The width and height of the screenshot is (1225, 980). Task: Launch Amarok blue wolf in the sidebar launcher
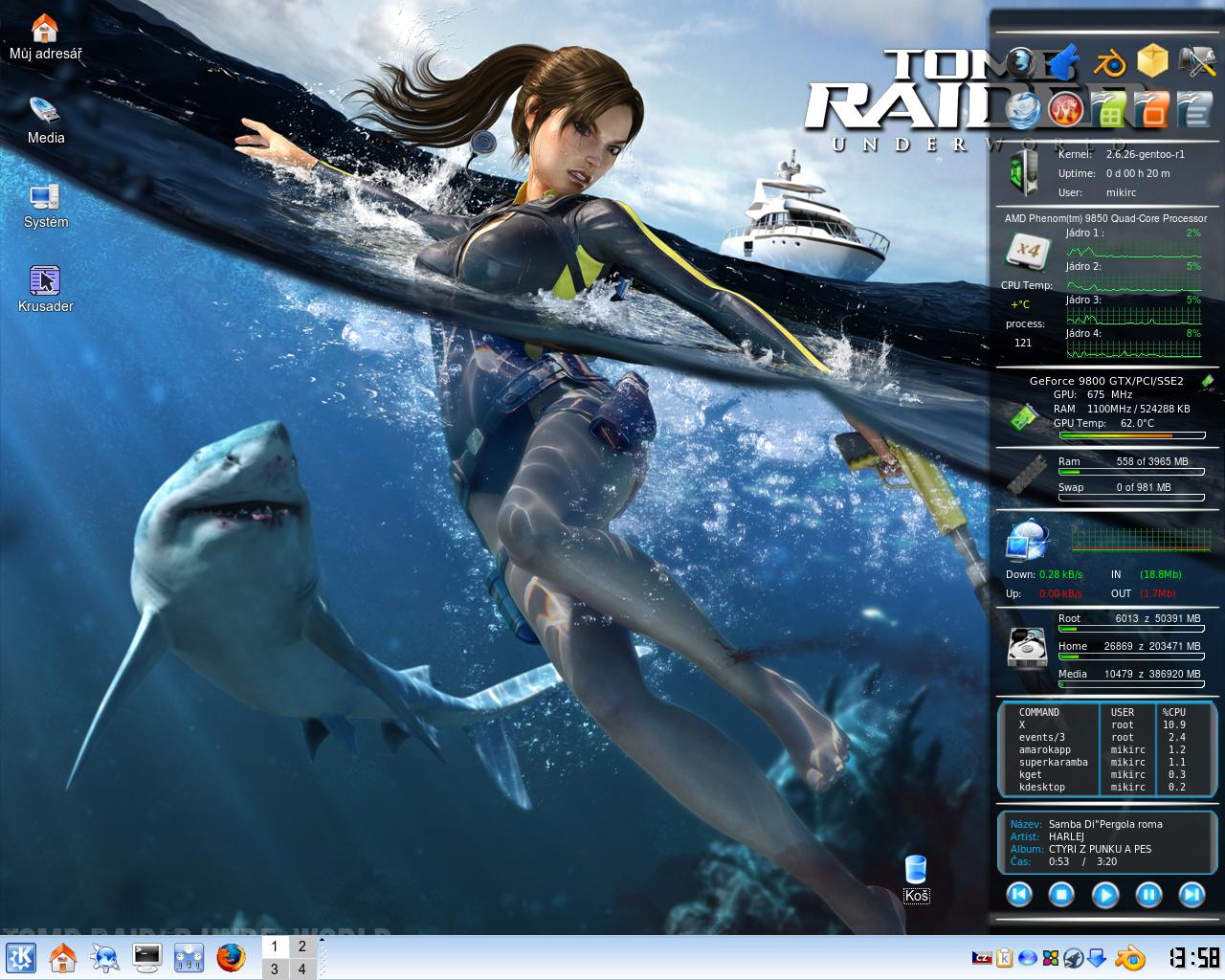pyautogui.click(x=1065, y=62)
